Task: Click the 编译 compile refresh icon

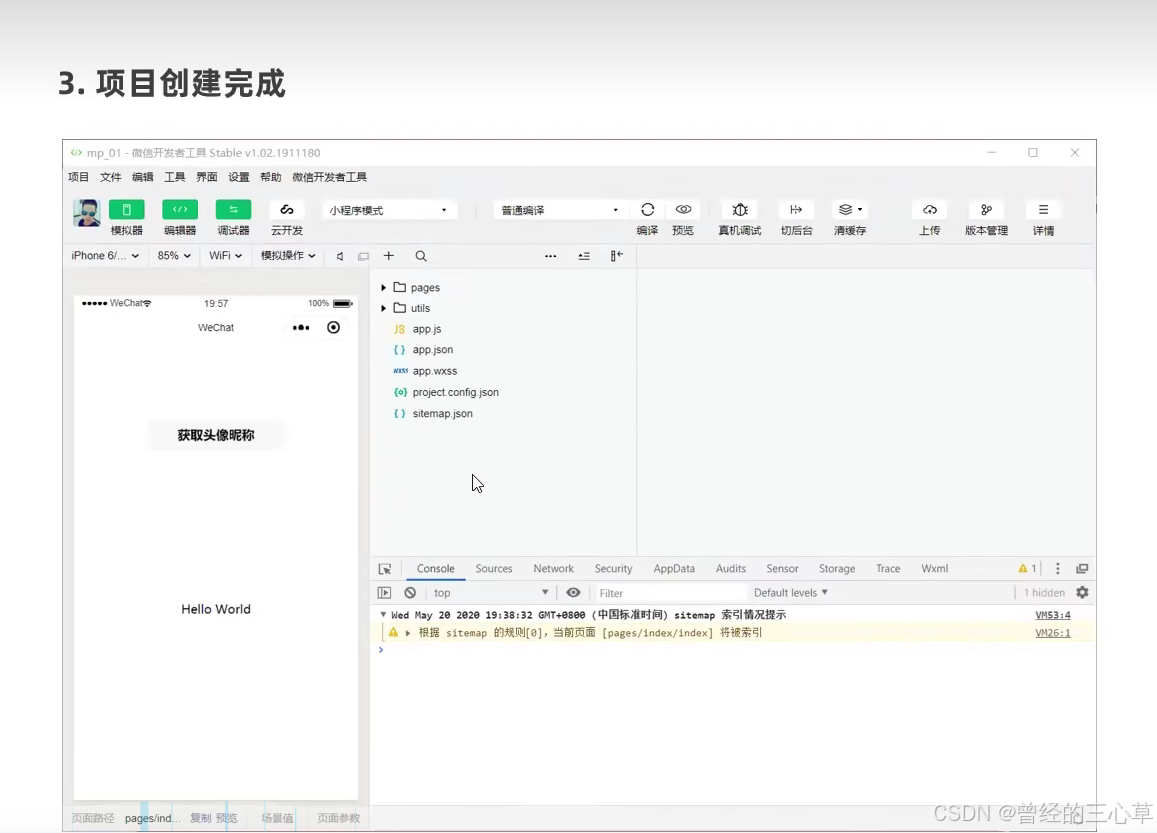Action: coord(647,210)
